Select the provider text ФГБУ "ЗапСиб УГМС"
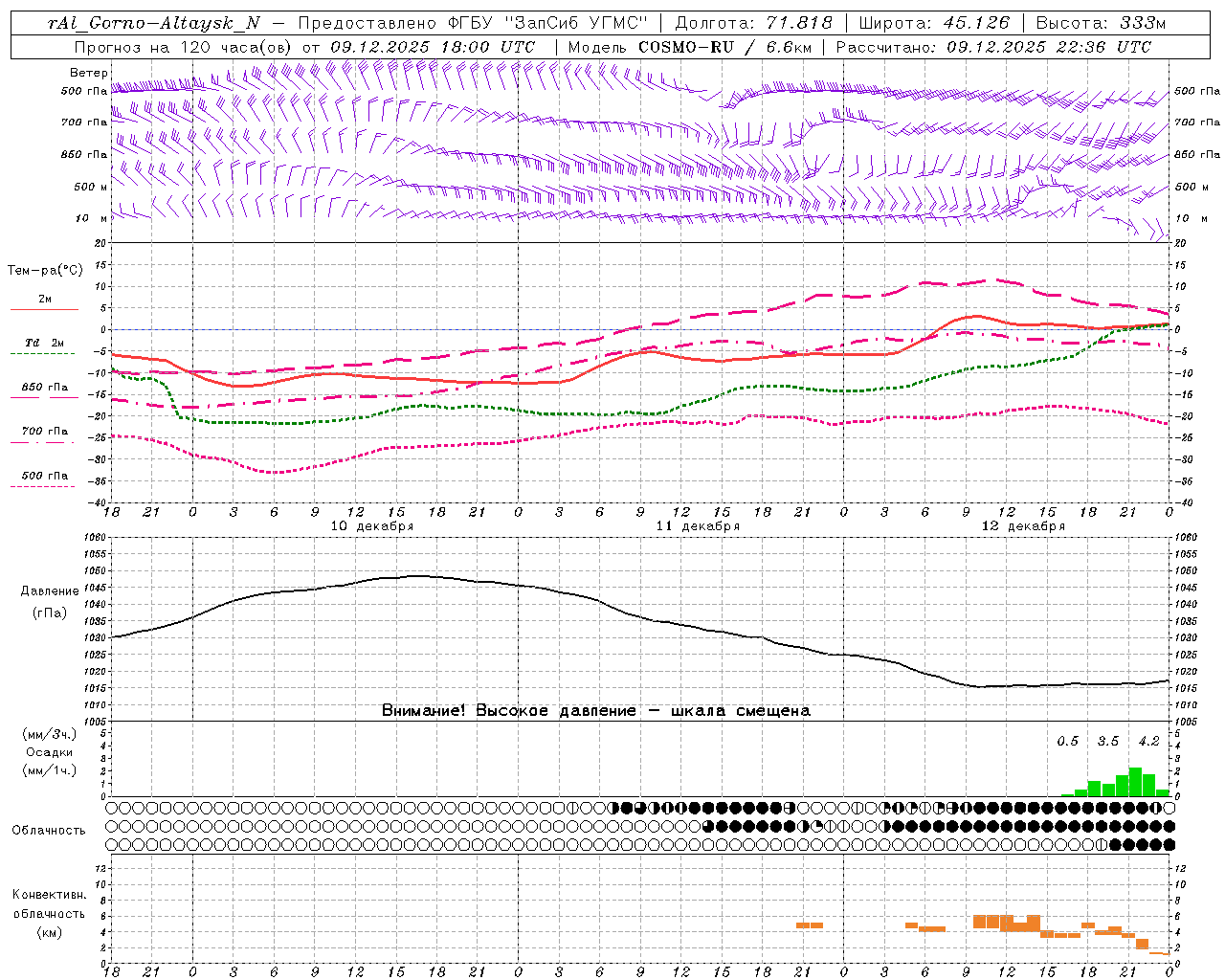Viewport: 1225px width, 980px height. pos(547,23)
